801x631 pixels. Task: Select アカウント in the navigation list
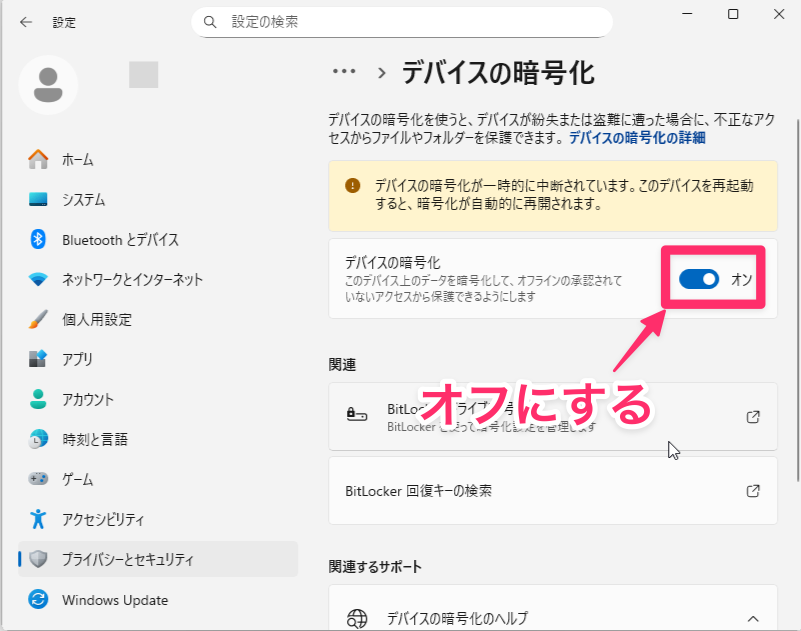pyautogui.click(x=87, y=399)
